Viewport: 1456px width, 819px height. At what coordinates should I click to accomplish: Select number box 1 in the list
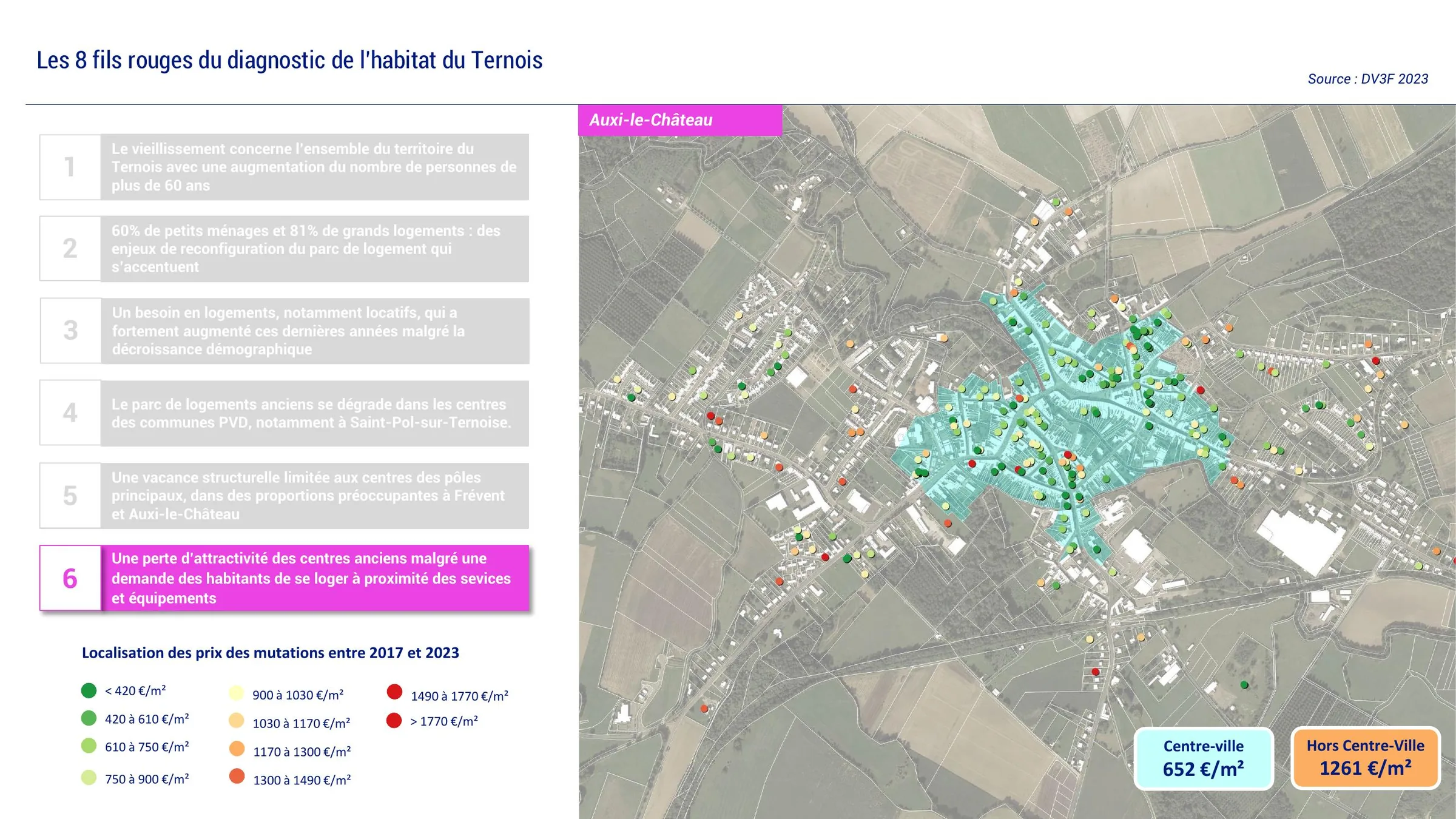coord(70,167)
